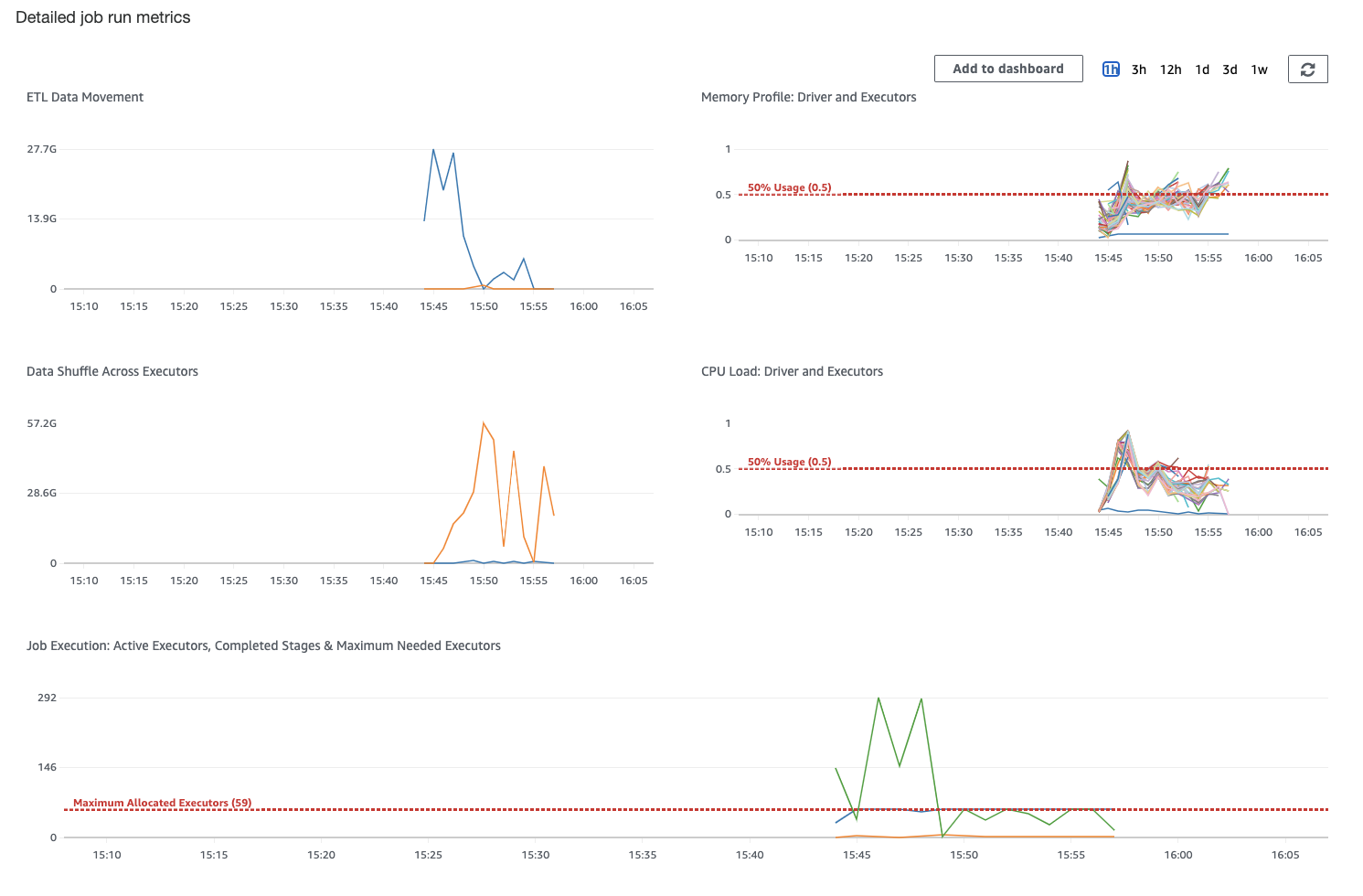Screen dimensions: 1363x896
Task: Click the Memory Profile chart title
Action: 808,97
